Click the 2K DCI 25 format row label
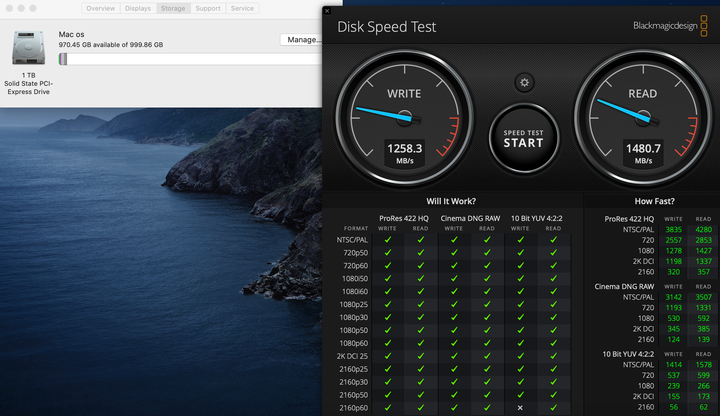The height and width of the screenshot is (416, 720). [x=352, y=356]
